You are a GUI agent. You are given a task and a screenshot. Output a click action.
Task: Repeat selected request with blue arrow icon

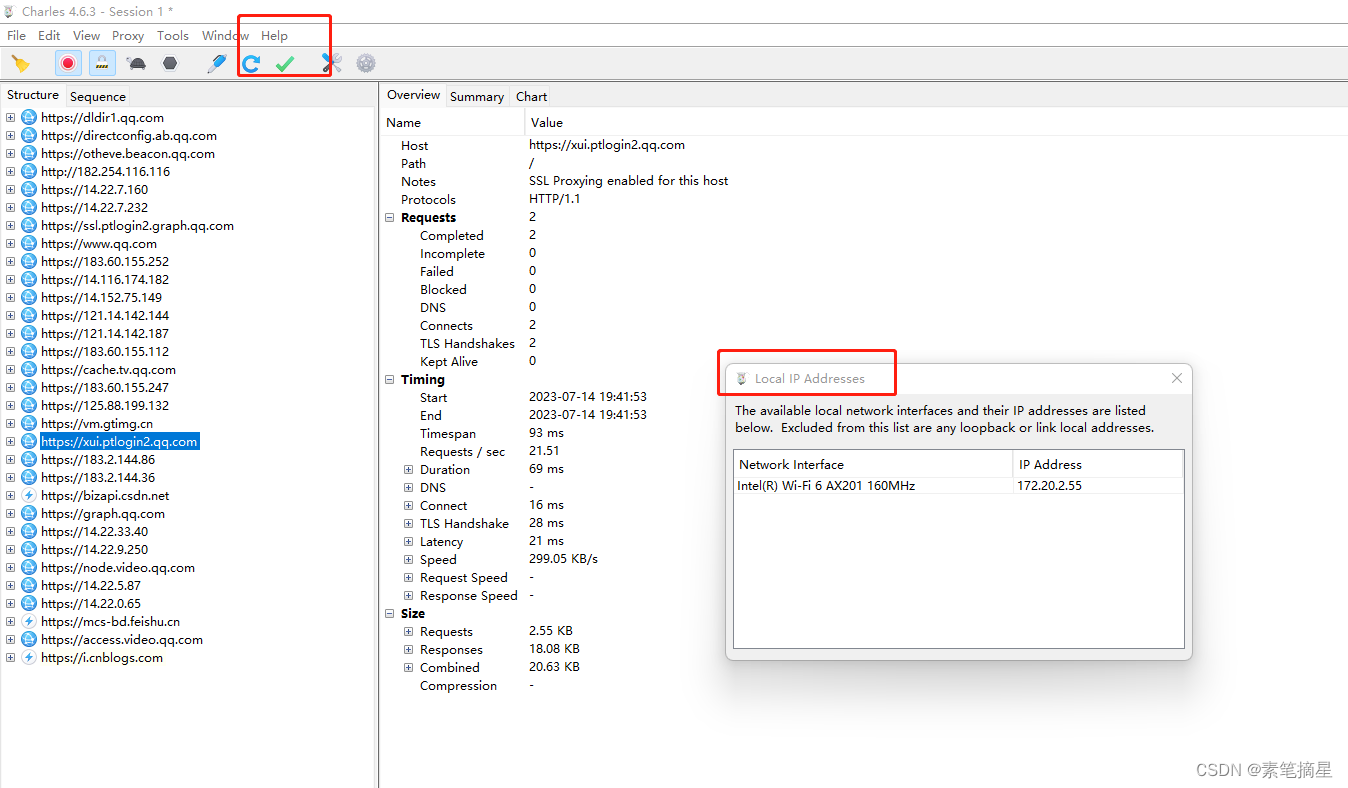pos(251,64)
